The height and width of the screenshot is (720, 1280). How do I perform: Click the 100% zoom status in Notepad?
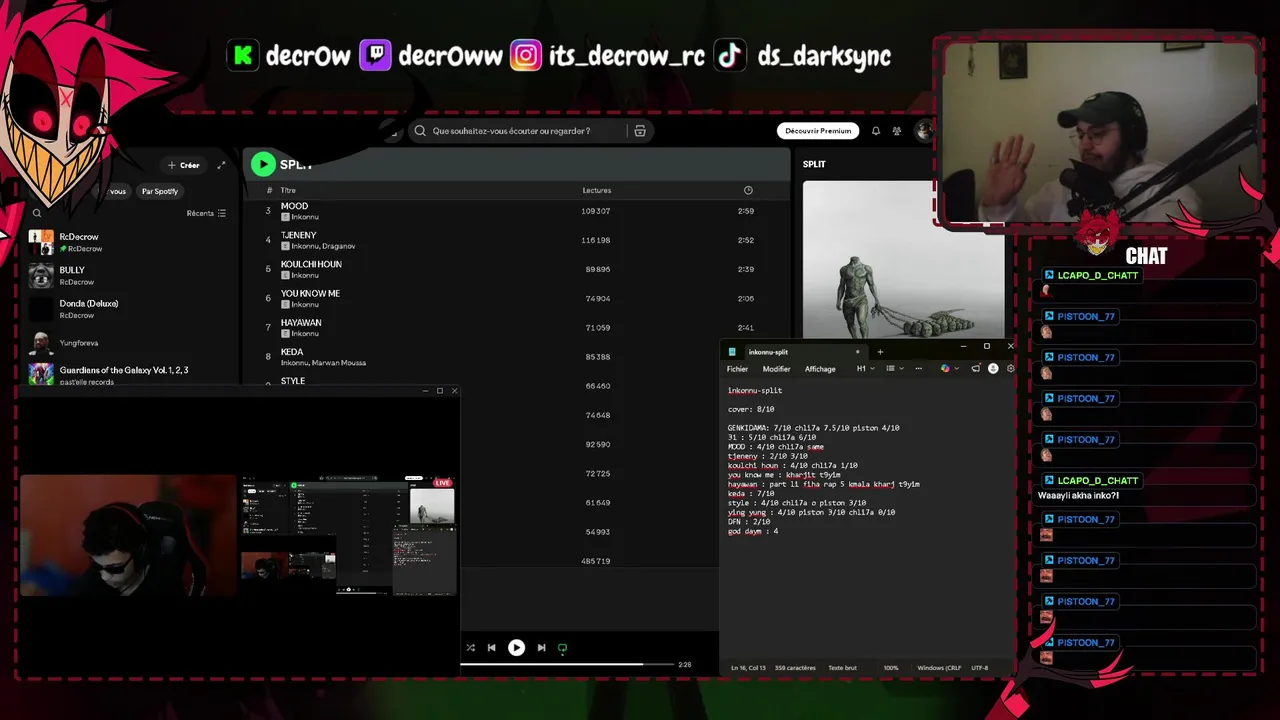coord(891,668)
